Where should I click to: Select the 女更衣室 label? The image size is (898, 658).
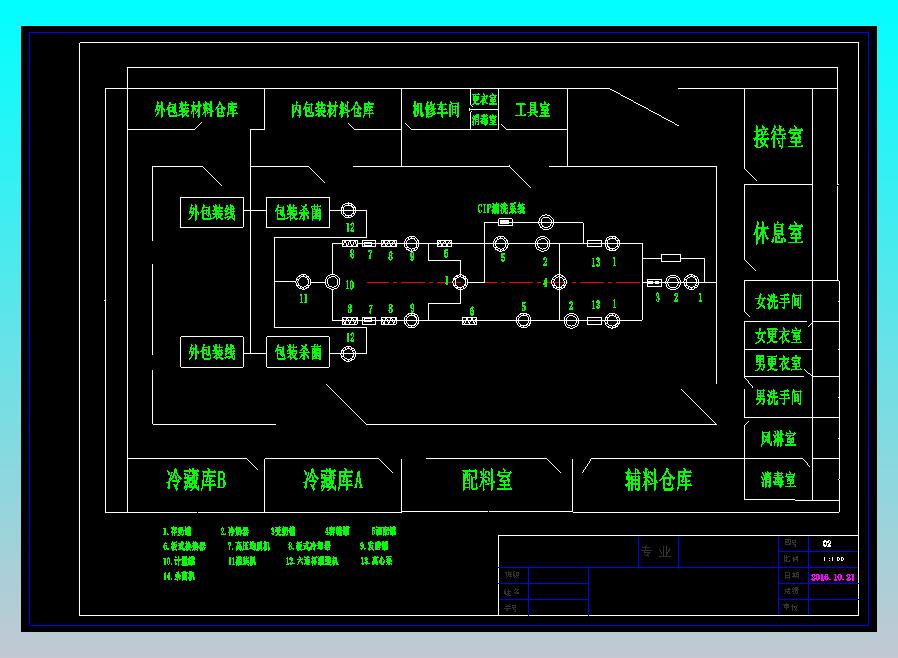point(778,336)
